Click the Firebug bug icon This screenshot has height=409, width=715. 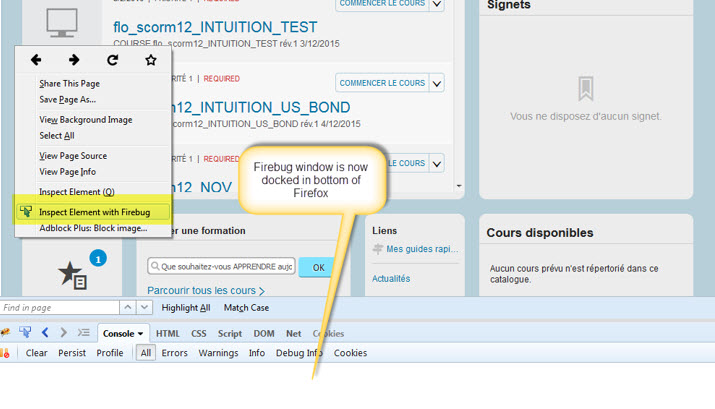[x=5, y=333]
